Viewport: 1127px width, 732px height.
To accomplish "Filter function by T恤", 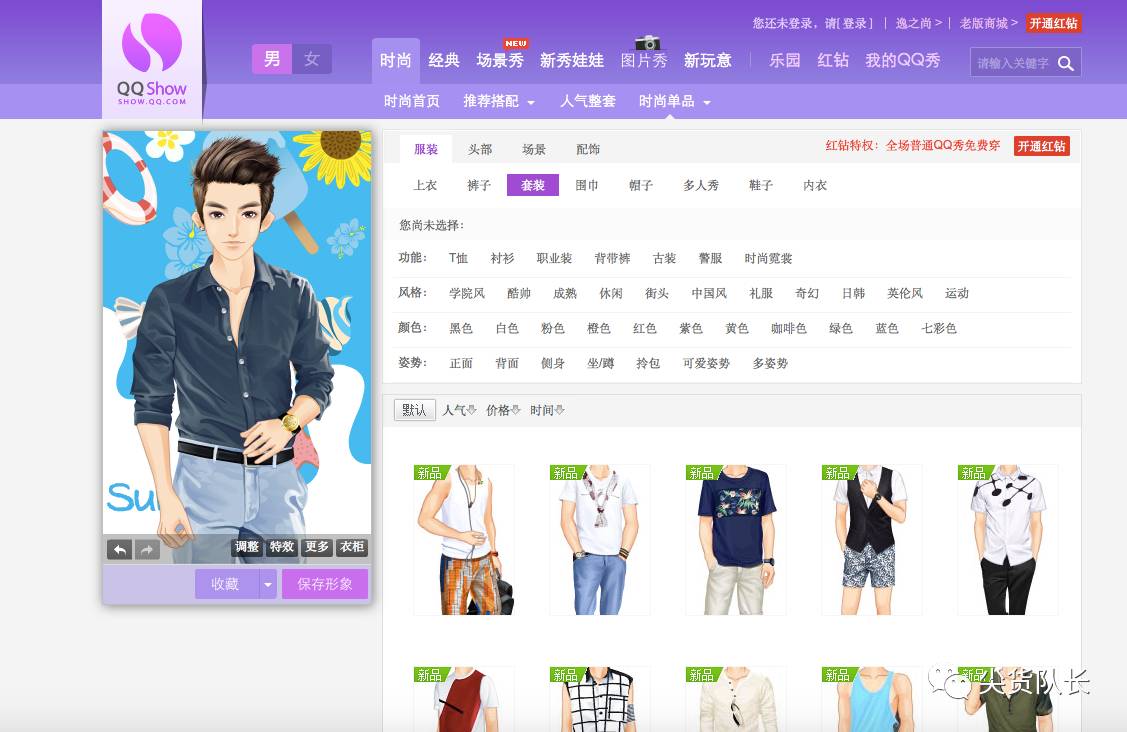I will click(x=458, y=258).
